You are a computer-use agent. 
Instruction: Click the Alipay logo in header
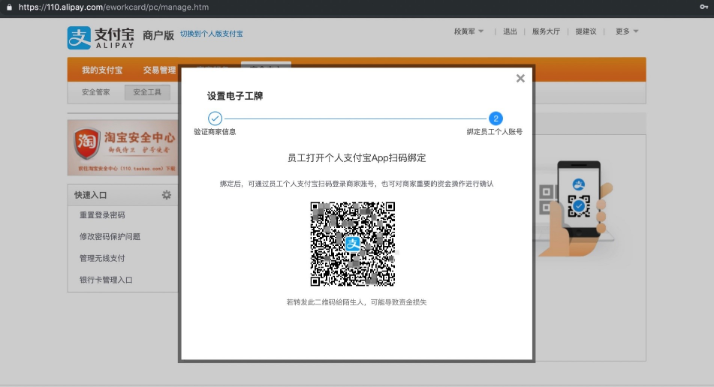101,37
